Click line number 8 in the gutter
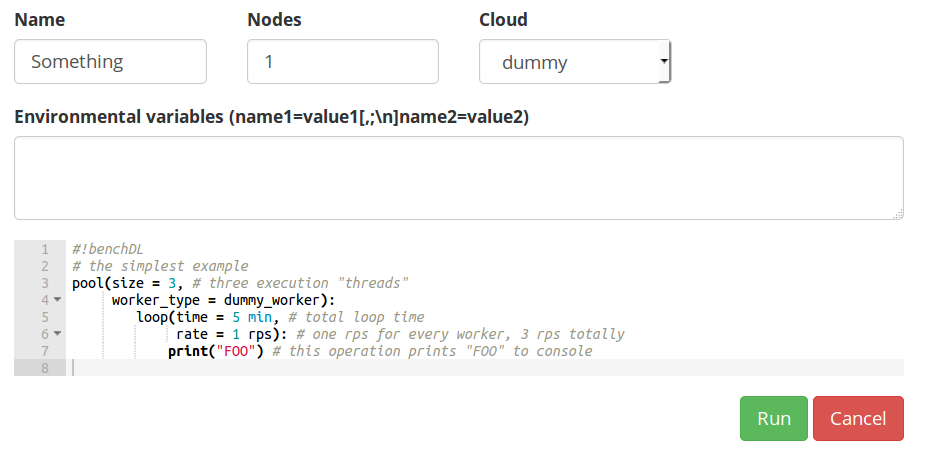 click(44, 368)
